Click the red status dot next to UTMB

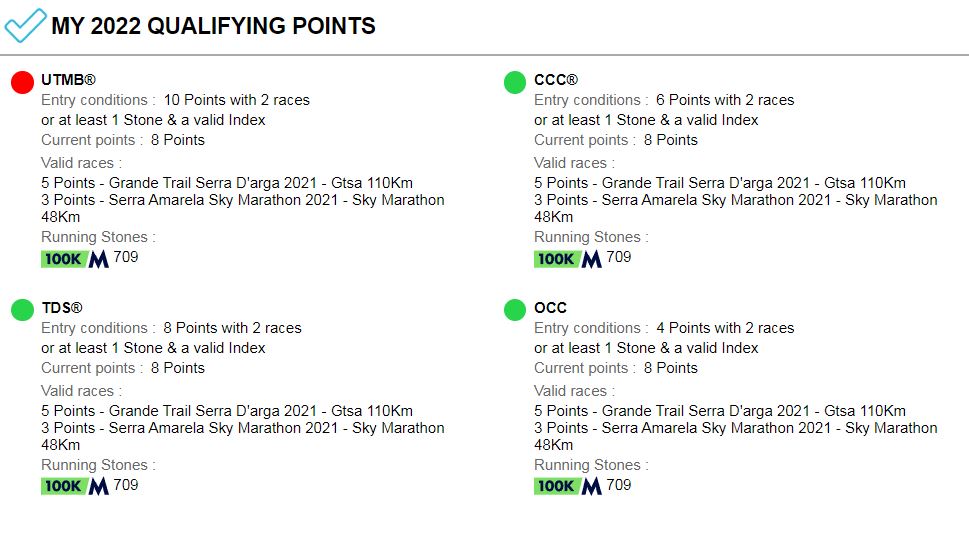click(x=22, y=82)
